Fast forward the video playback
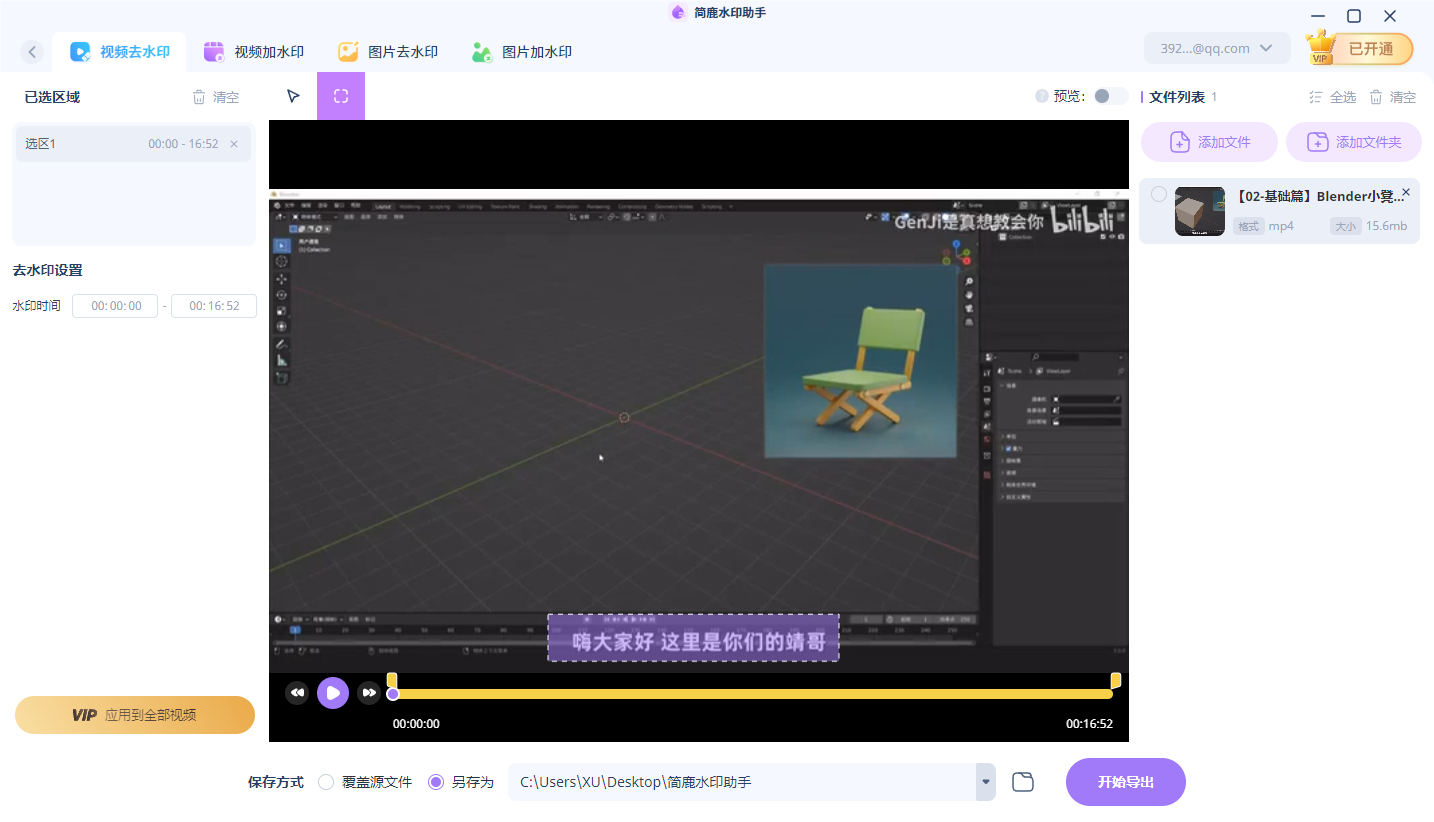The image size is (1434, 822). [369, 692]
